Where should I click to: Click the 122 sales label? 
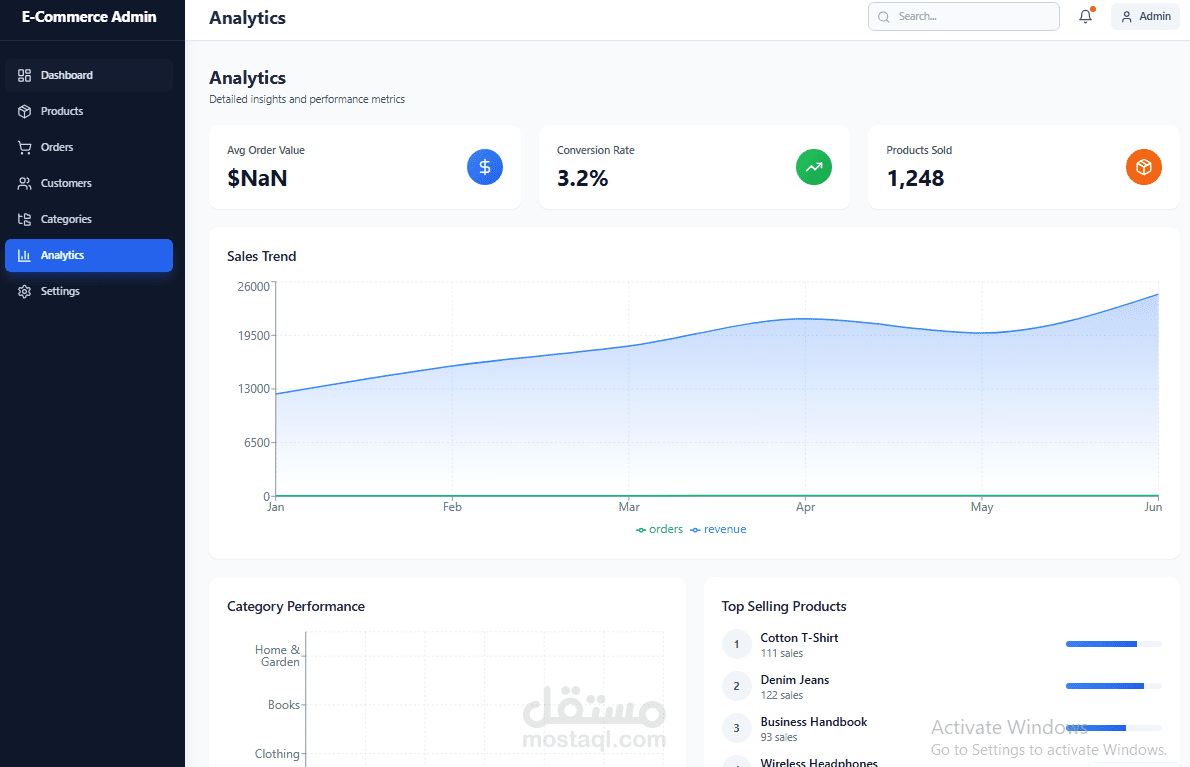782,696
